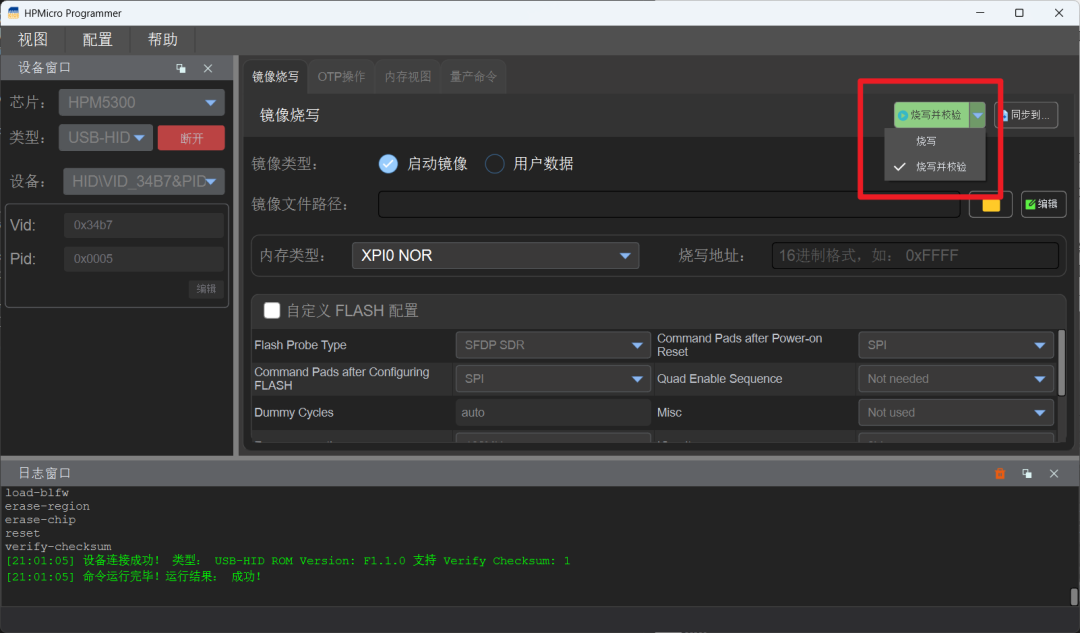The image size is (1080, 633).
Task: Click the 命令运行完毕 log entry
Action: point(134,577)
